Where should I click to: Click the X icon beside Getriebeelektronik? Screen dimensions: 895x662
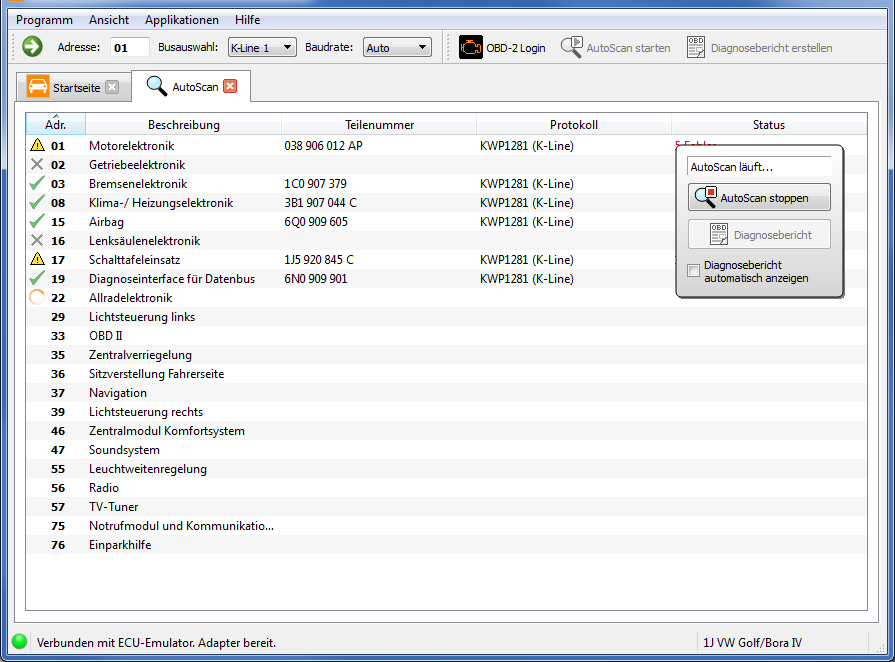38,165
